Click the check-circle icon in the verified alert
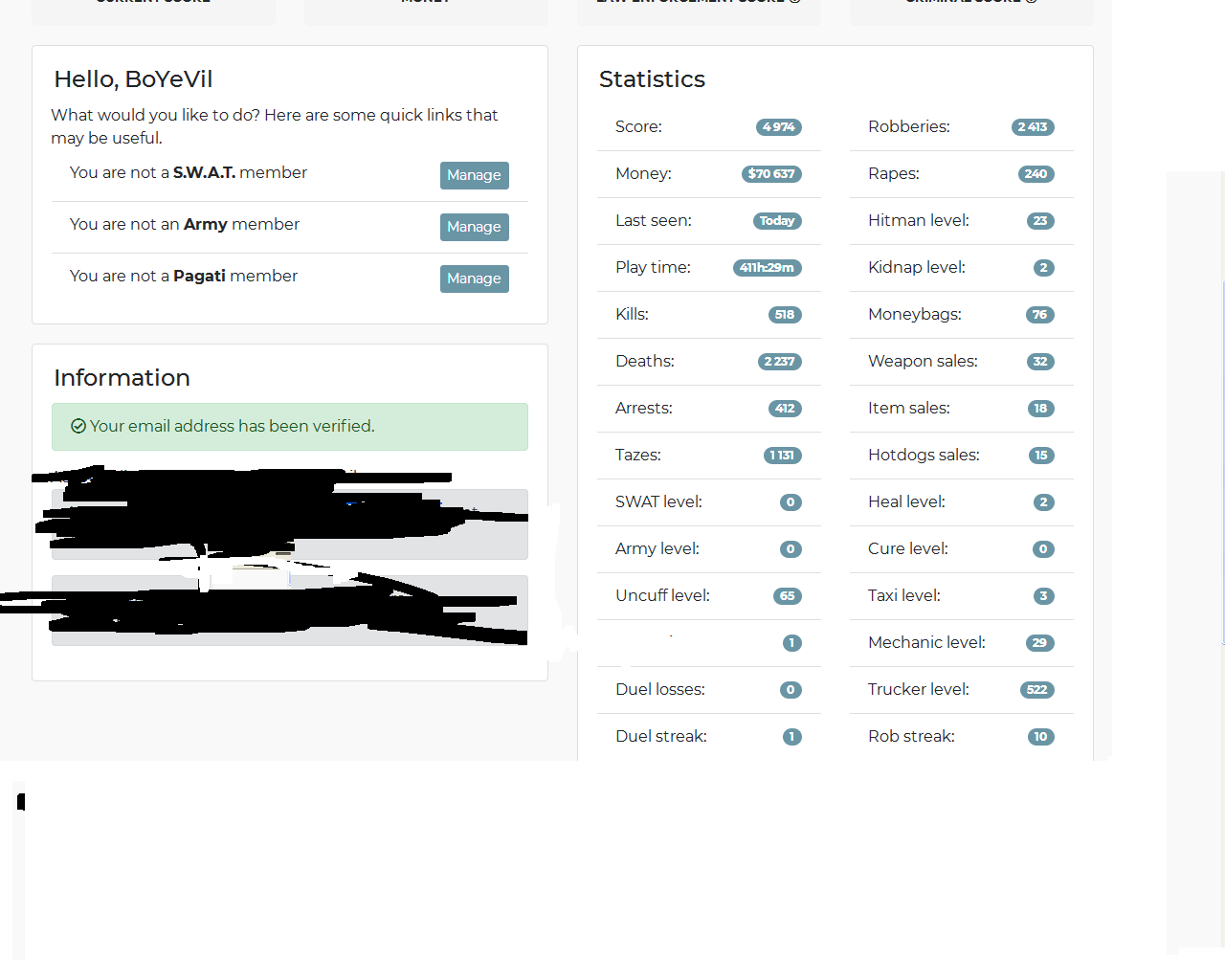The width and height of the screenshot is (1225, 980). (78, 427)
